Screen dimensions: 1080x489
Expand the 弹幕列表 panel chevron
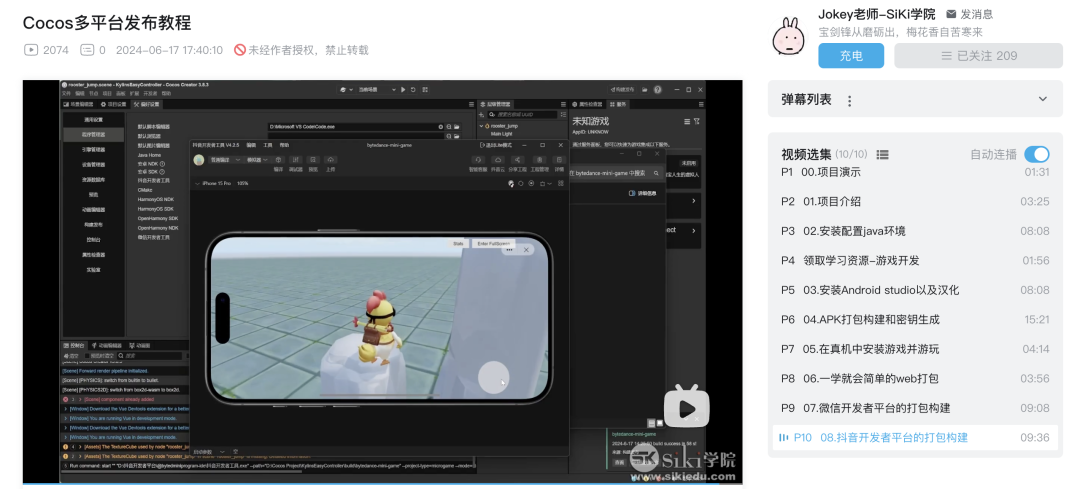pos(1042,99)
